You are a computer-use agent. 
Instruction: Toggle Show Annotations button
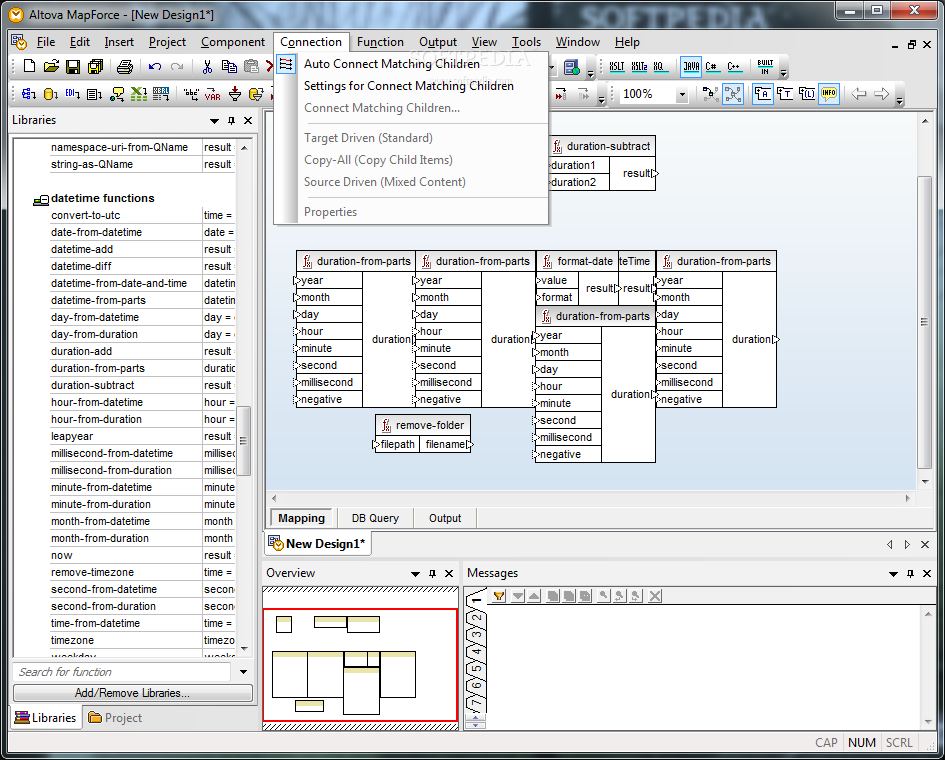pyautogui.click(x=762, y=94)
